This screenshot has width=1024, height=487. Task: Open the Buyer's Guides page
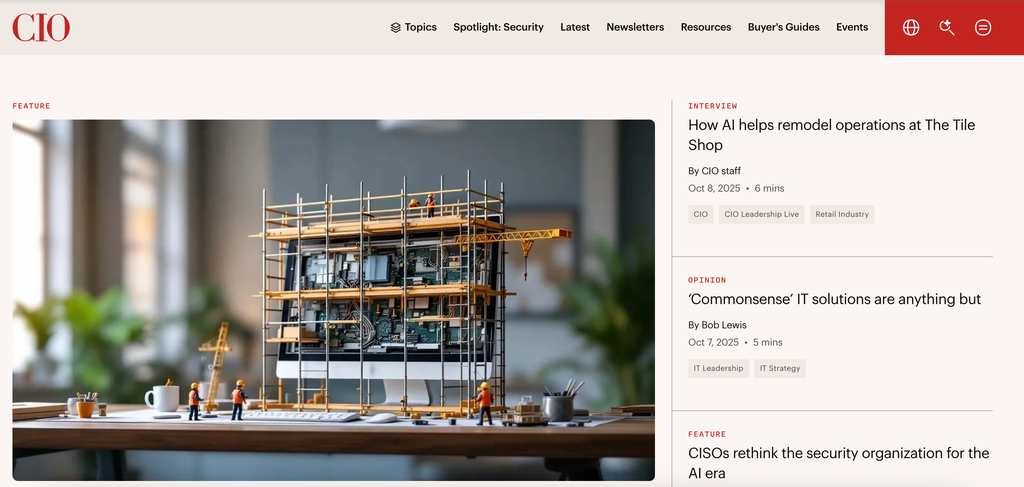783,27
